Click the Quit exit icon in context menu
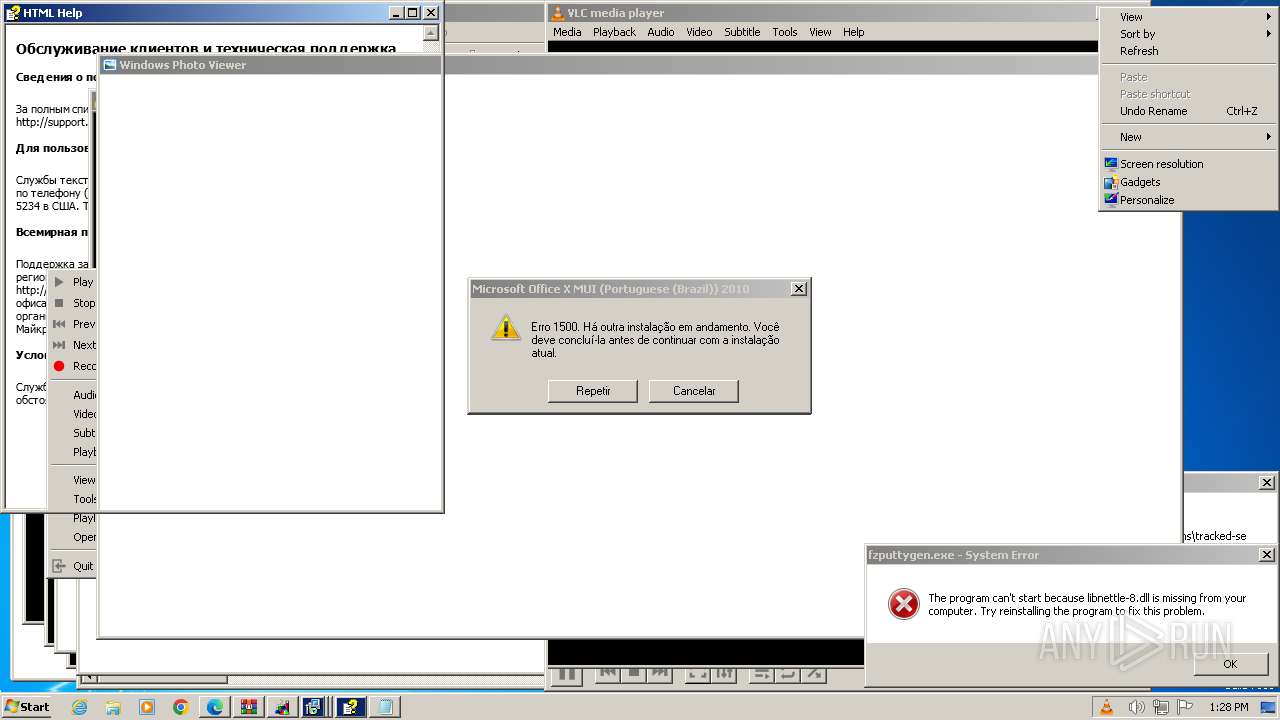 (x=59, y=566)
